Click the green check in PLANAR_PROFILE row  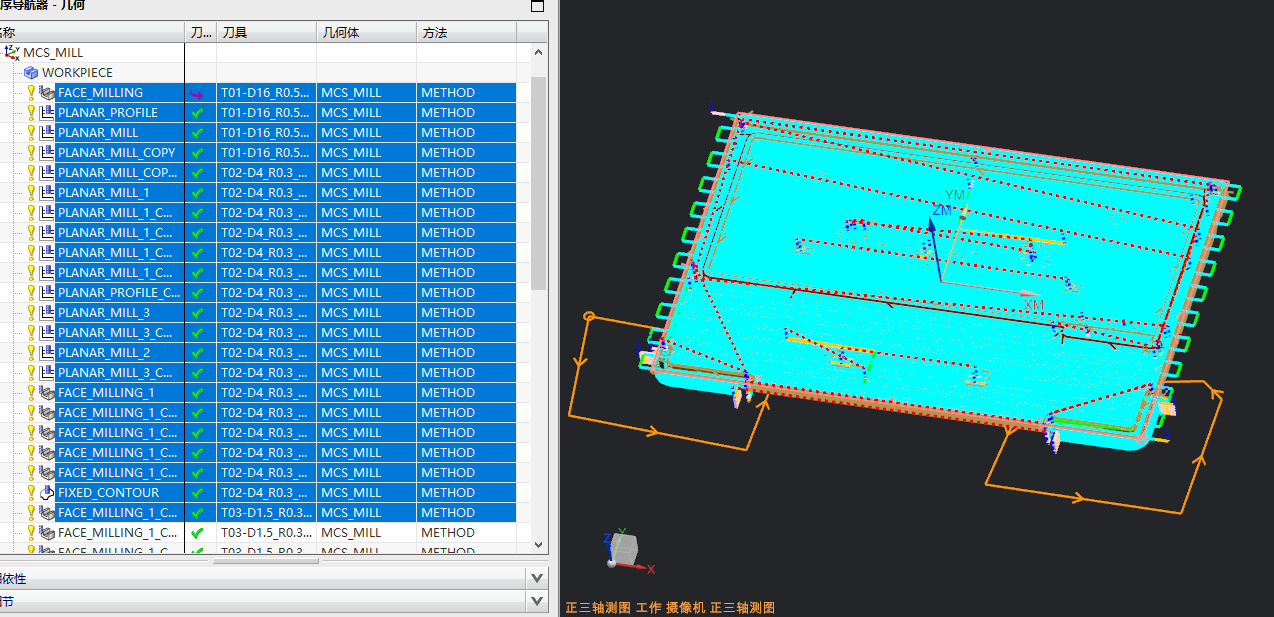197,113
